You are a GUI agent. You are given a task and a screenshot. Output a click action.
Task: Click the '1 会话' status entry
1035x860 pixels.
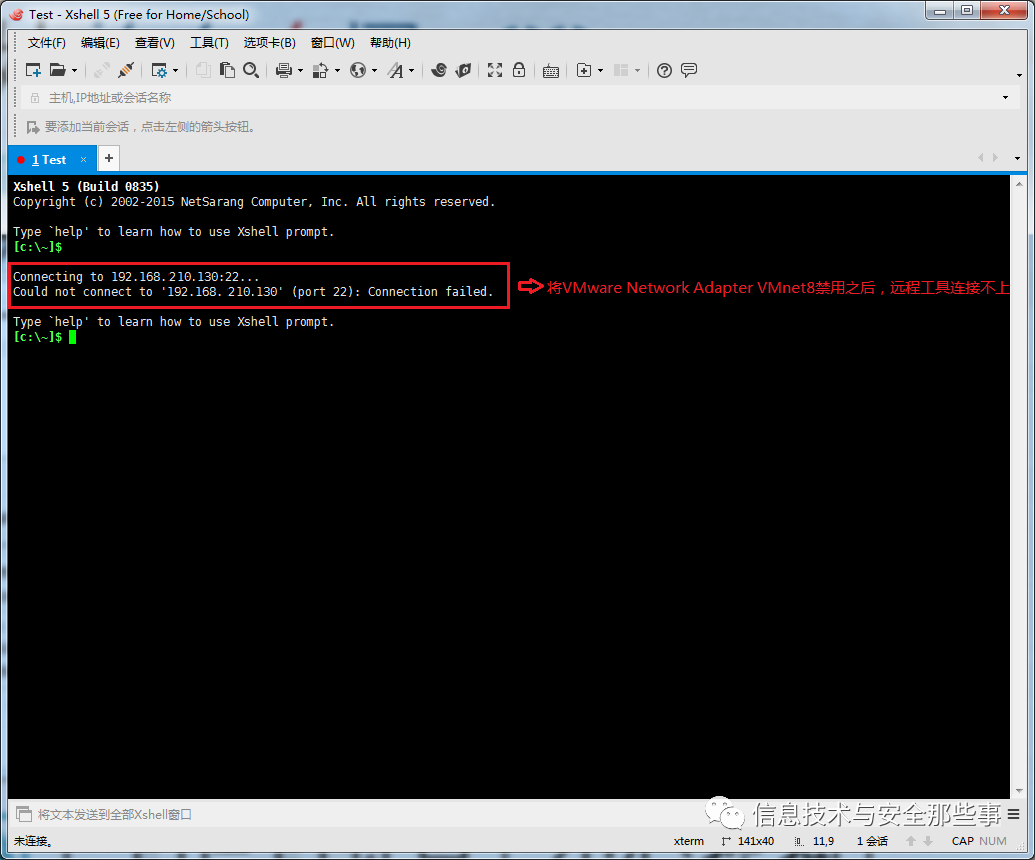tap(872, 842)
